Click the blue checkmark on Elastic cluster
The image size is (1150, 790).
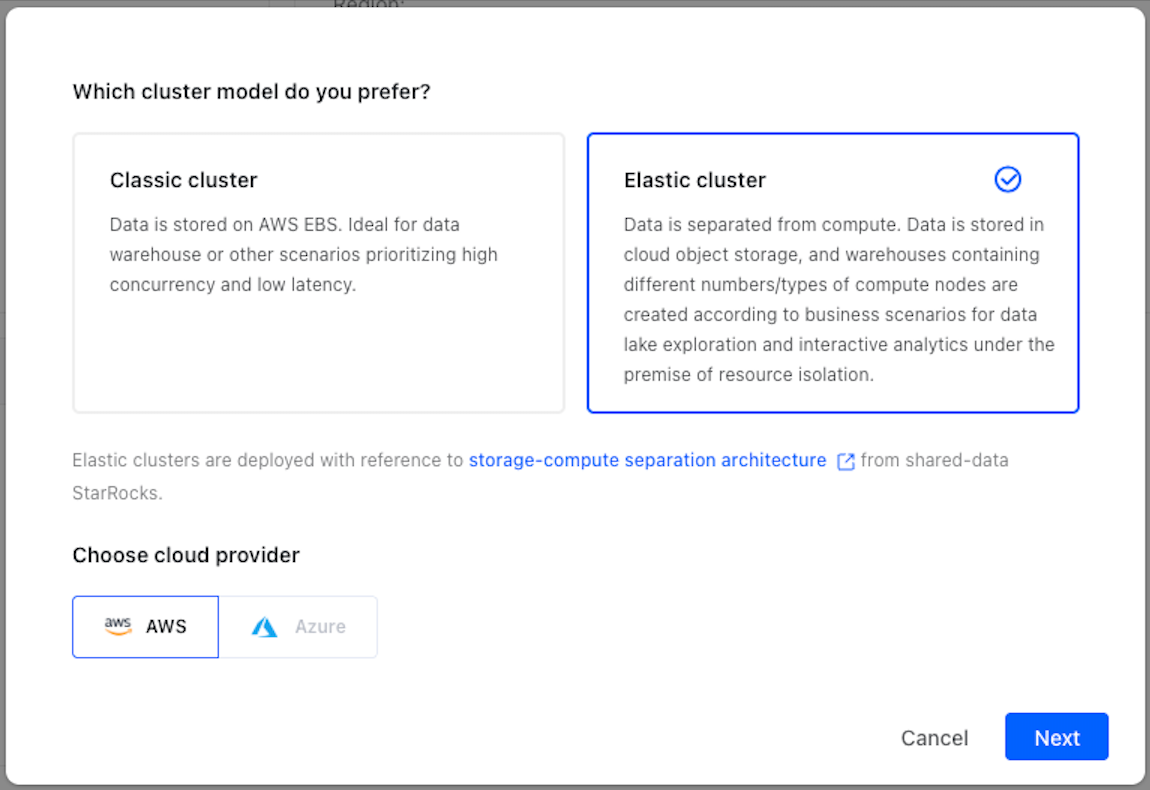pos(1007,179)
